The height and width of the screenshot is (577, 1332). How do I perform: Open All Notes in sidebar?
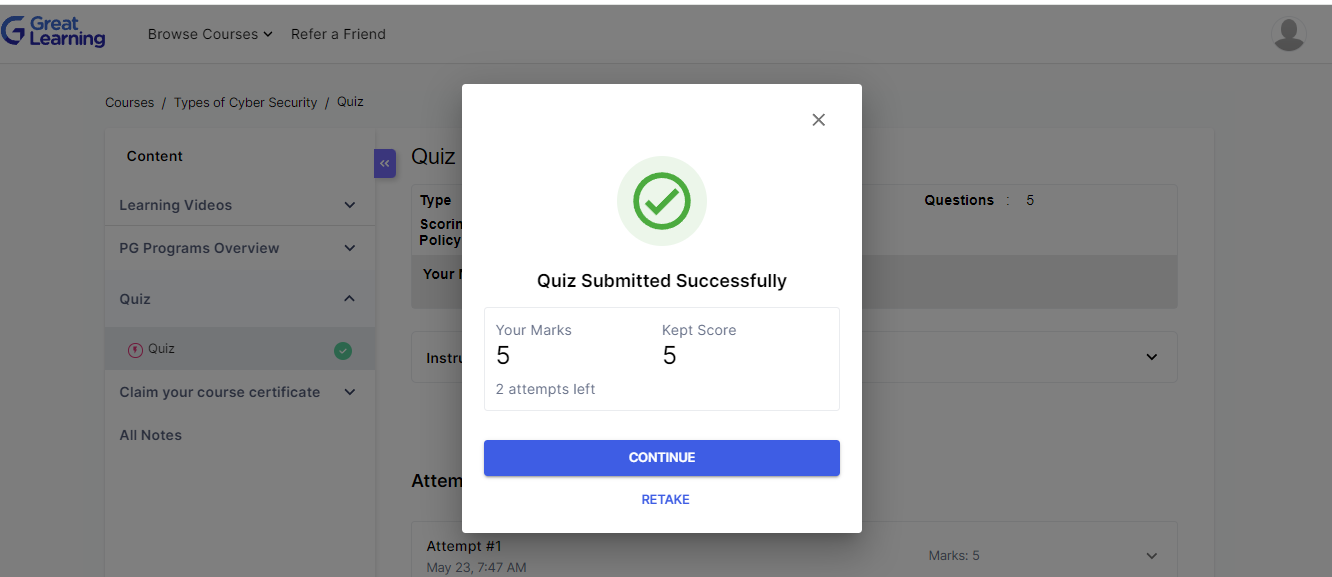(151, 435)
